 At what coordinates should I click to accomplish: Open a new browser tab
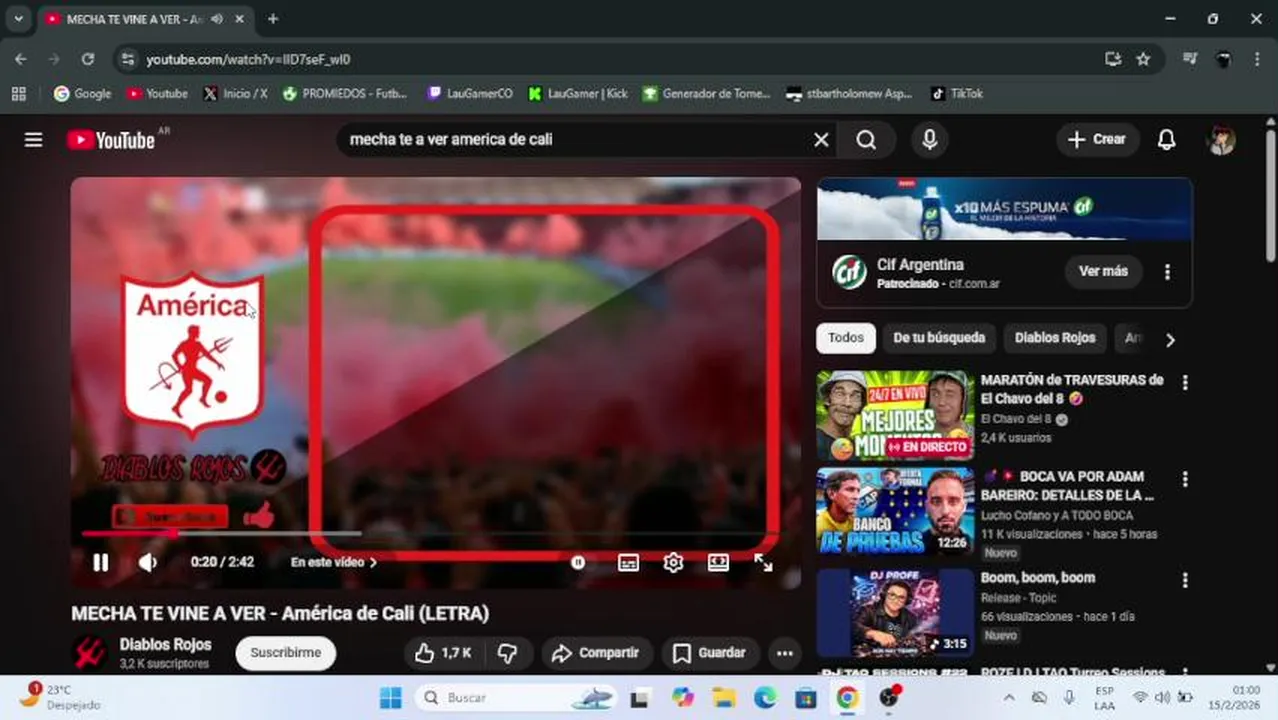click(x=272, y=19)
